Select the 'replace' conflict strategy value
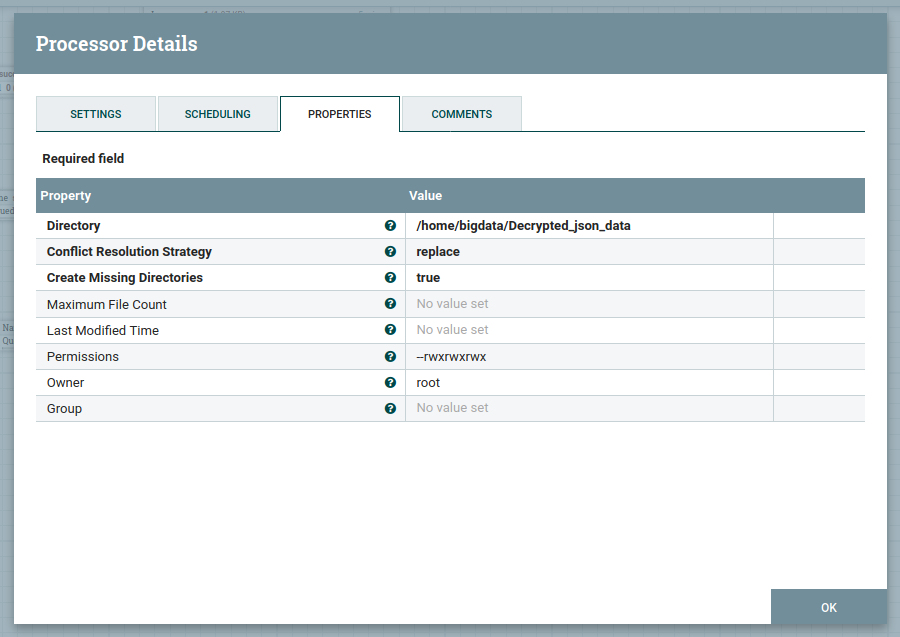Screen dimensions: 900x637 coord(438,252)
